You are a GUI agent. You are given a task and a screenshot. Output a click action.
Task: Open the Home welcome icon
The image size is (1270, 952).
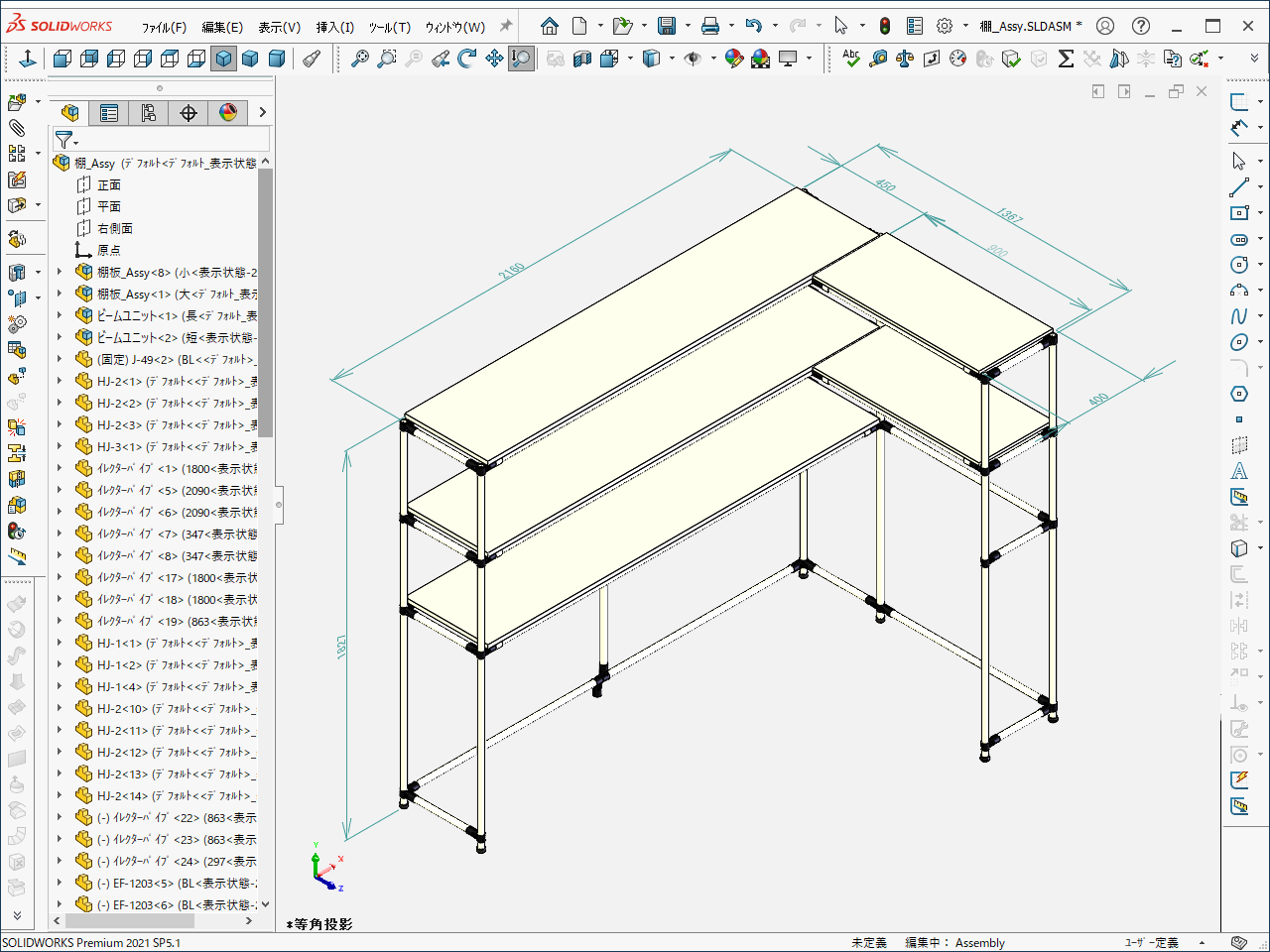pyautogui.click(x=550, y=26)
